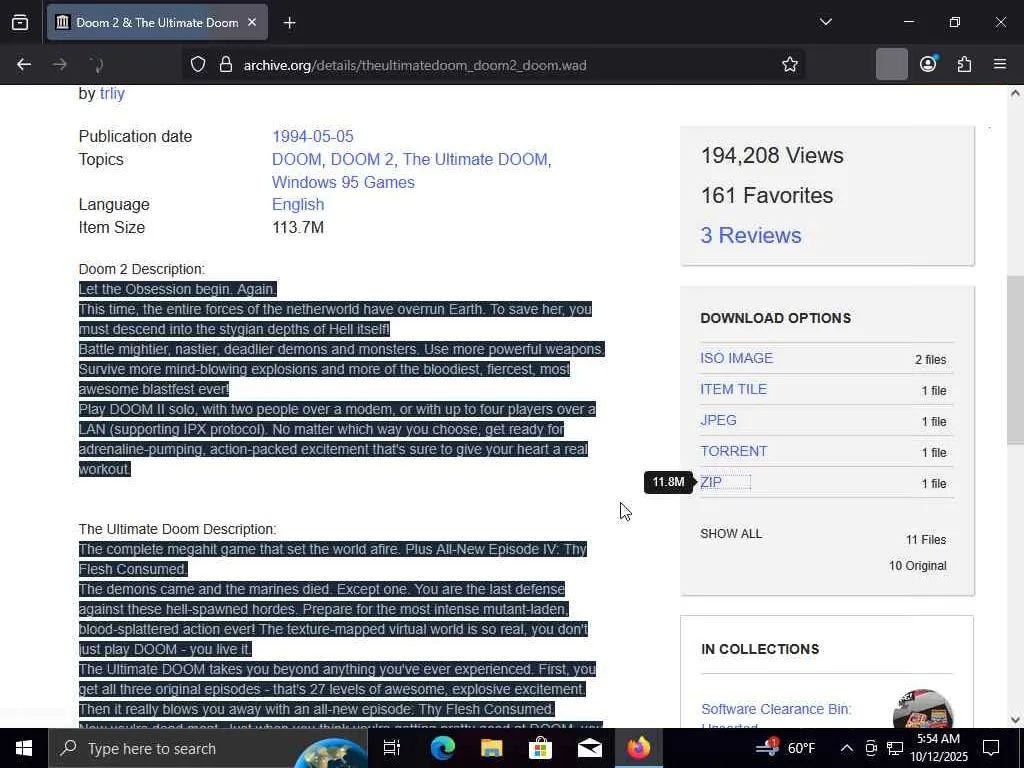Open the Windows 95 Games topic
This screenshot has height=768, width=1024.
pyautogui.click(x=344, y=182)
